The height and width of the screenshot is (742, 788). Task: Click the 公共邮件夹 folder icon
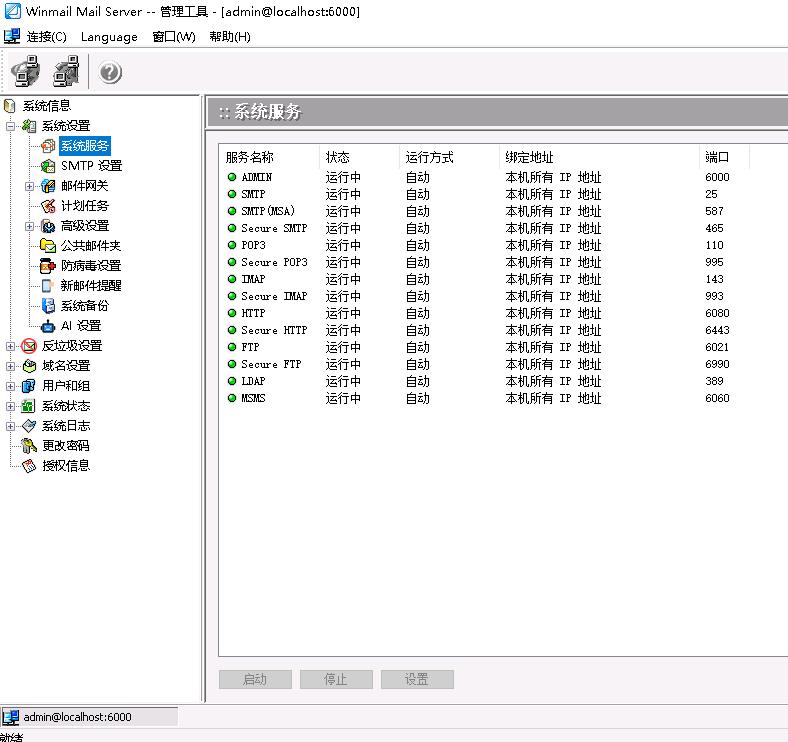pos(48,246)
